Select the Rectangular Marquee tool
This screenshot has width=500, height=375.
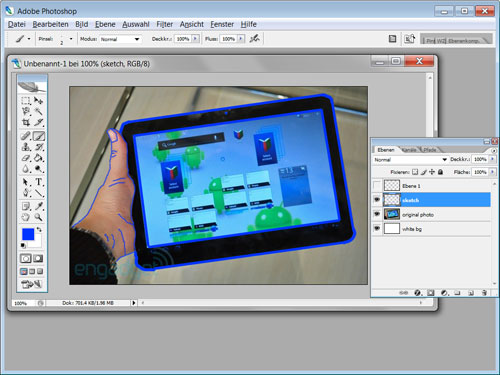(26, 100)
